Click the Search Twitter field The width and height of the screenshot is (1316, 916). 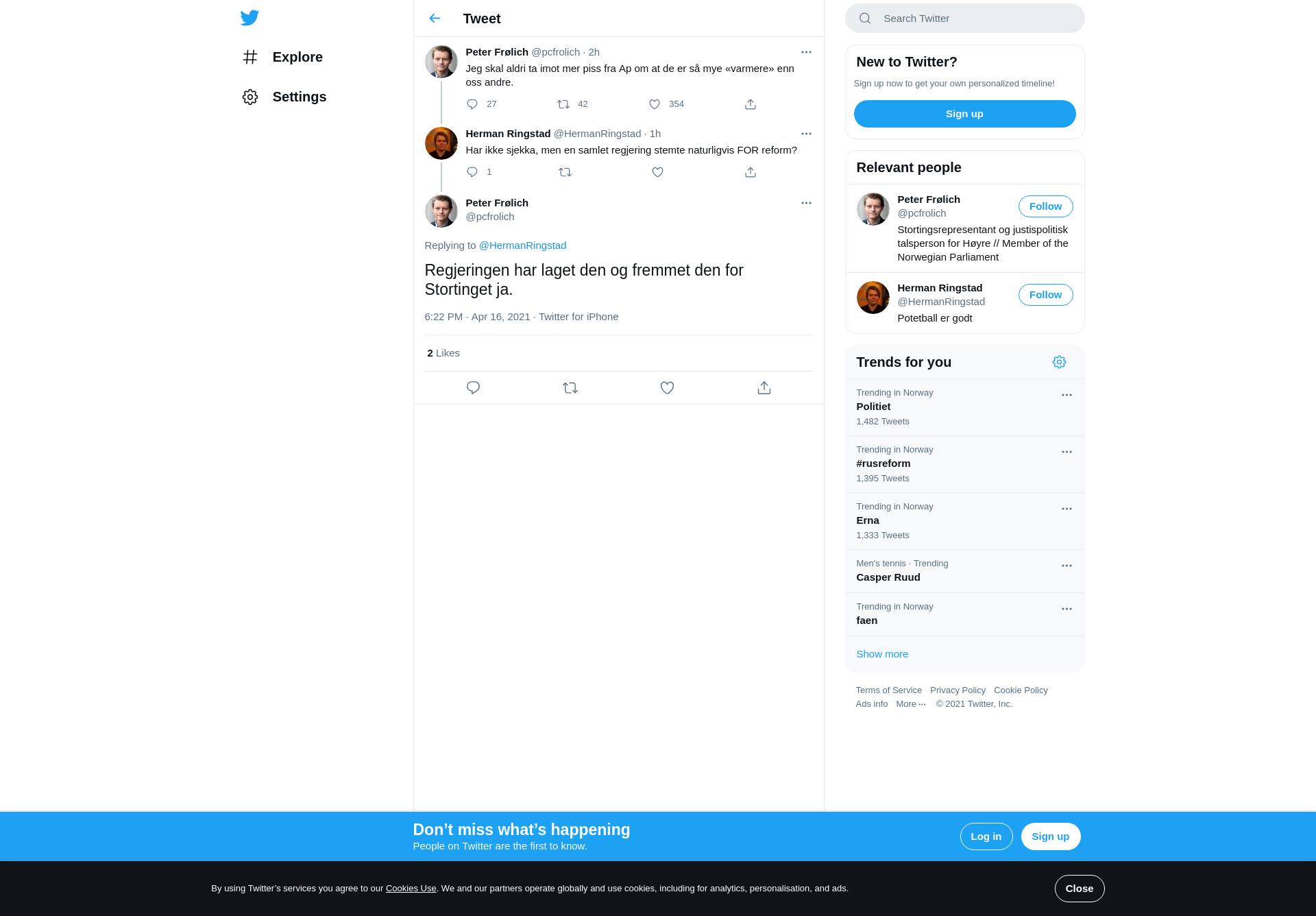(964, 19)
